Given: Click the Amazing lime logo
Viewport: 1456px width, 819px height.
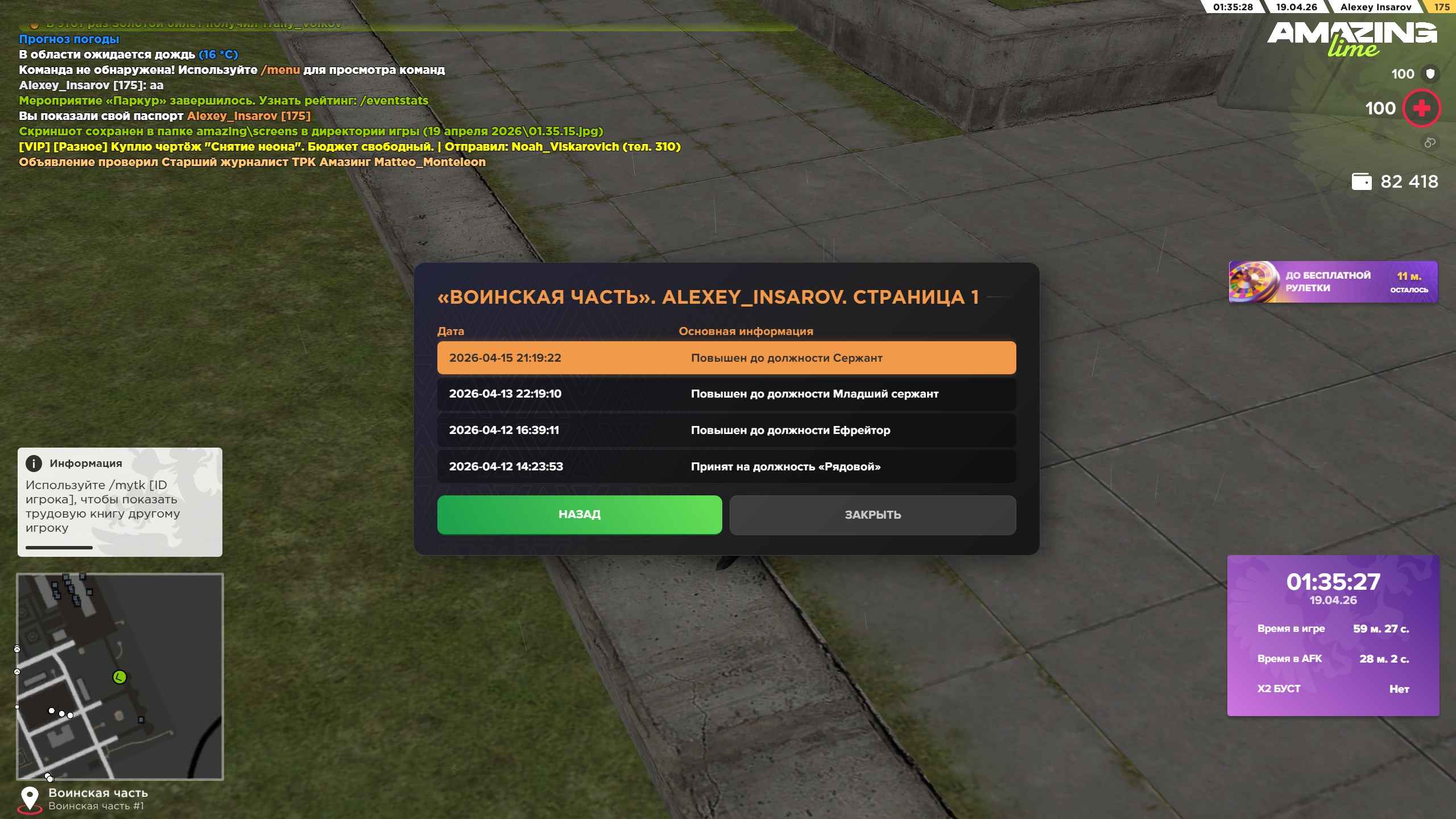Looking at the screenshot, I should (x=1352, y=39).
